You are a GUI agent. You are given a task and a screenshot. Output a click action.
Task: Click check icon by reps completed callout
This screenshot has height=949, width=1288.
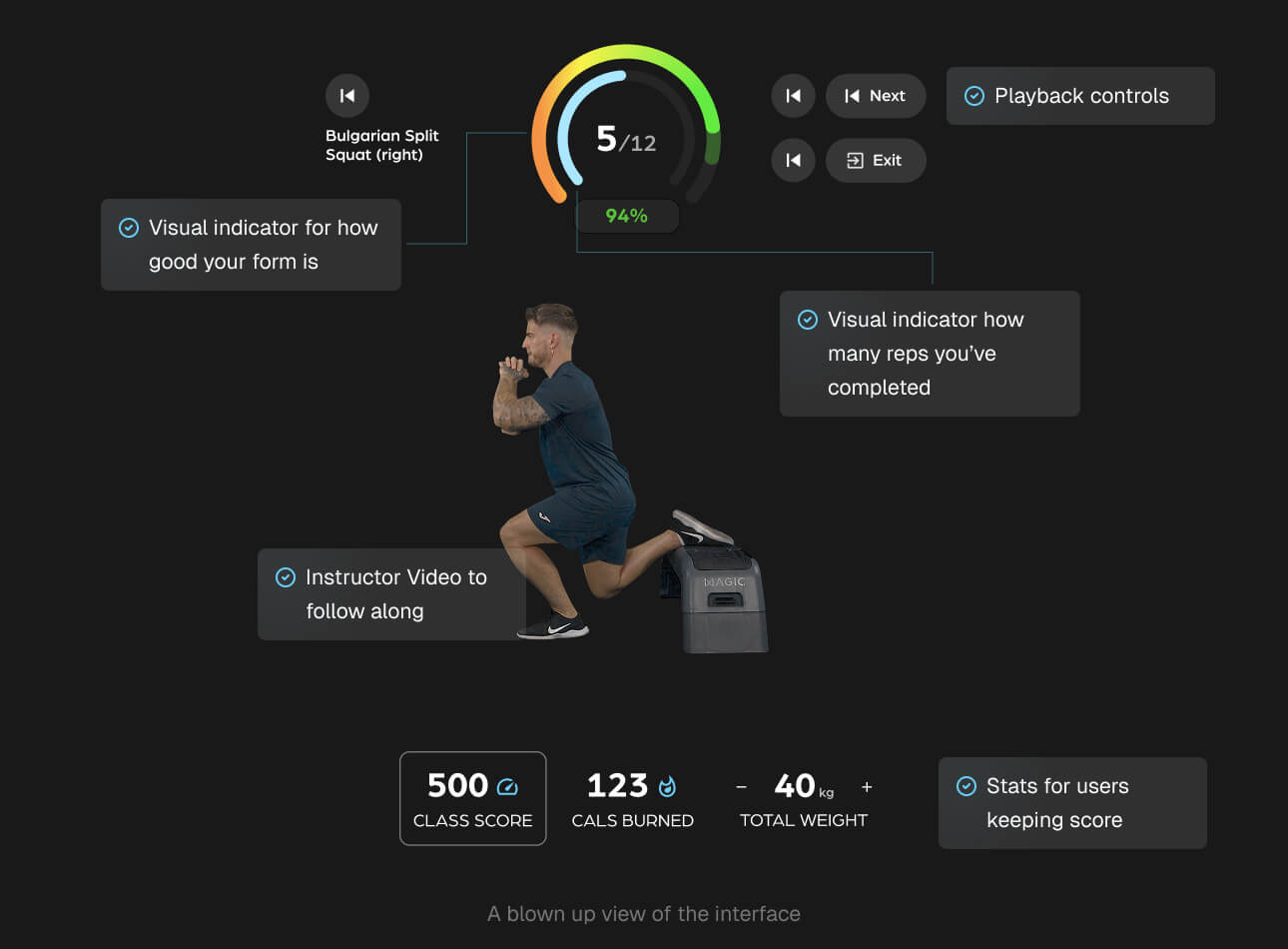[x=808, y=320]
